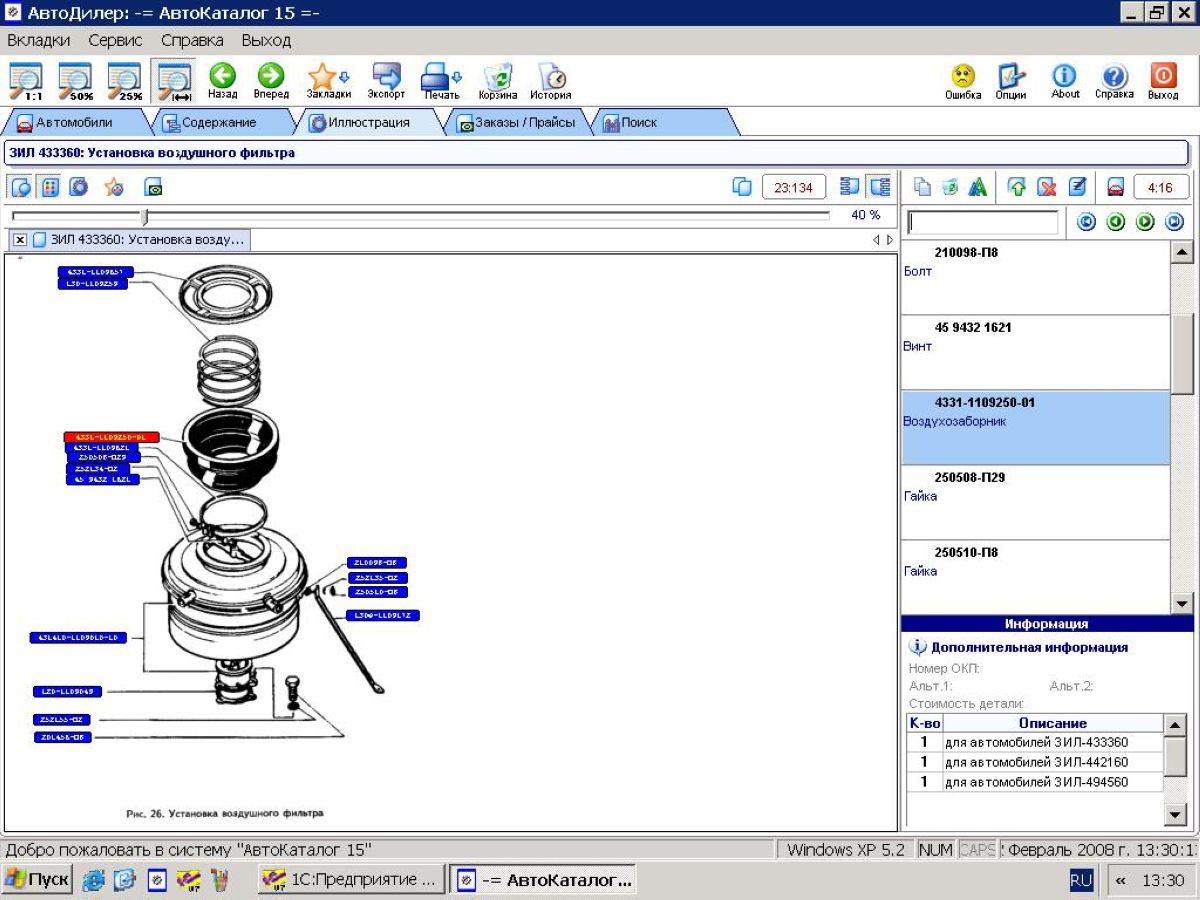Screen dimensions: 1200x900
Task: Click the edit note icon in the parts toolbar
Action: click(x=1077, y=187)
